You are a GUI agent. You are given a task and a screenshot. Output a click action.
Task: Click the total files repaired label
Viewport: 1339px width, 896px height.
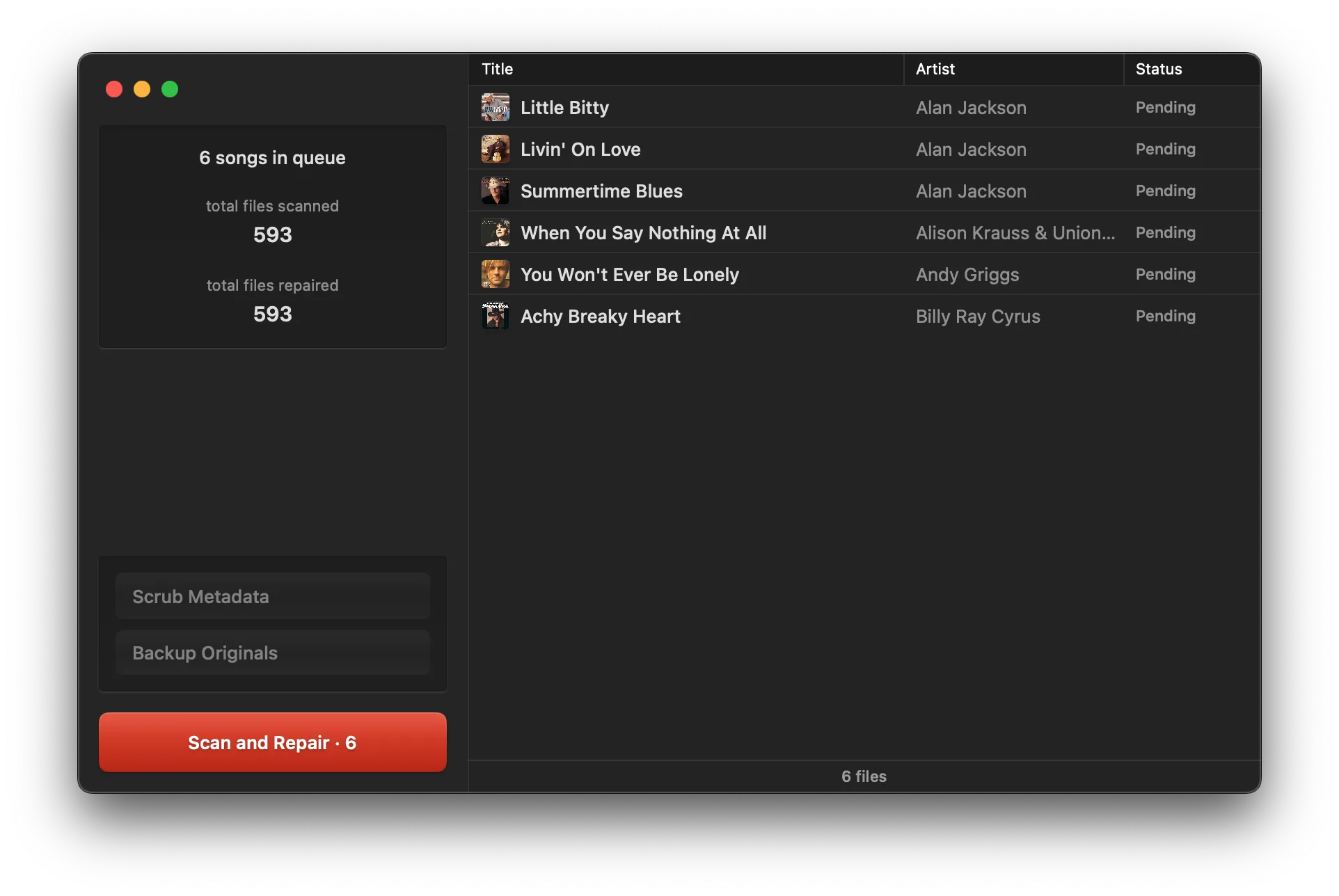[x=272, y=285]
